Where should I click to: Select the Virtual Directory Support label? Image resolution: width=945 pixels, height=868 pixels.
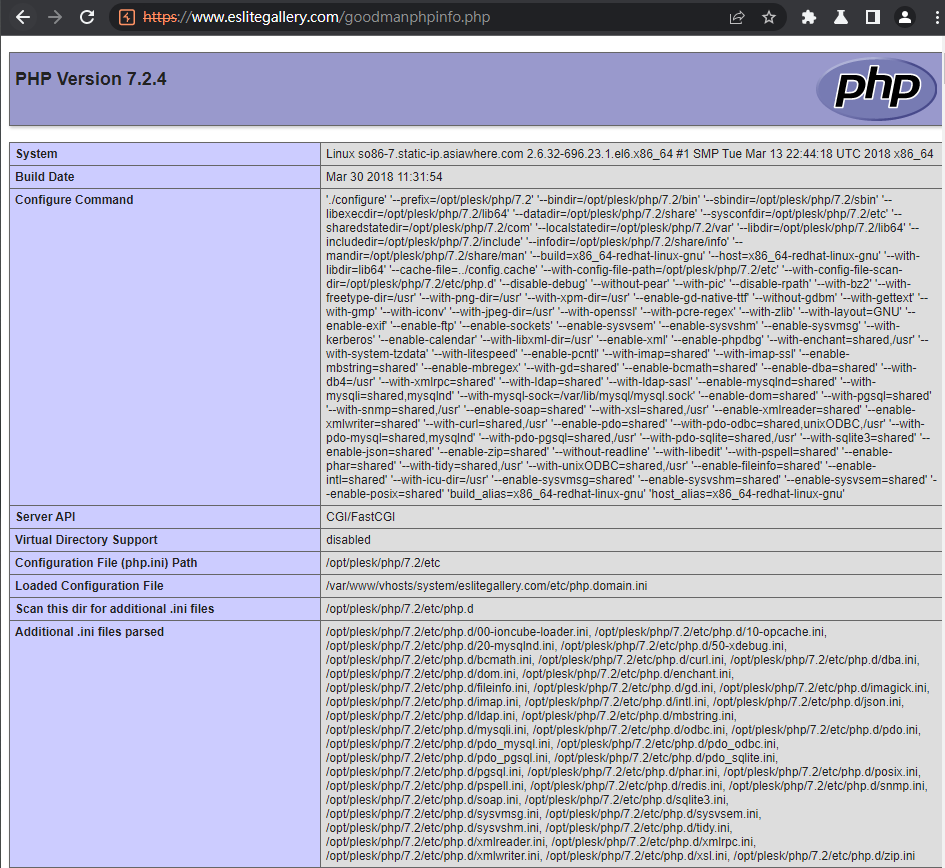pyautogui.click(x=86, y=539)
